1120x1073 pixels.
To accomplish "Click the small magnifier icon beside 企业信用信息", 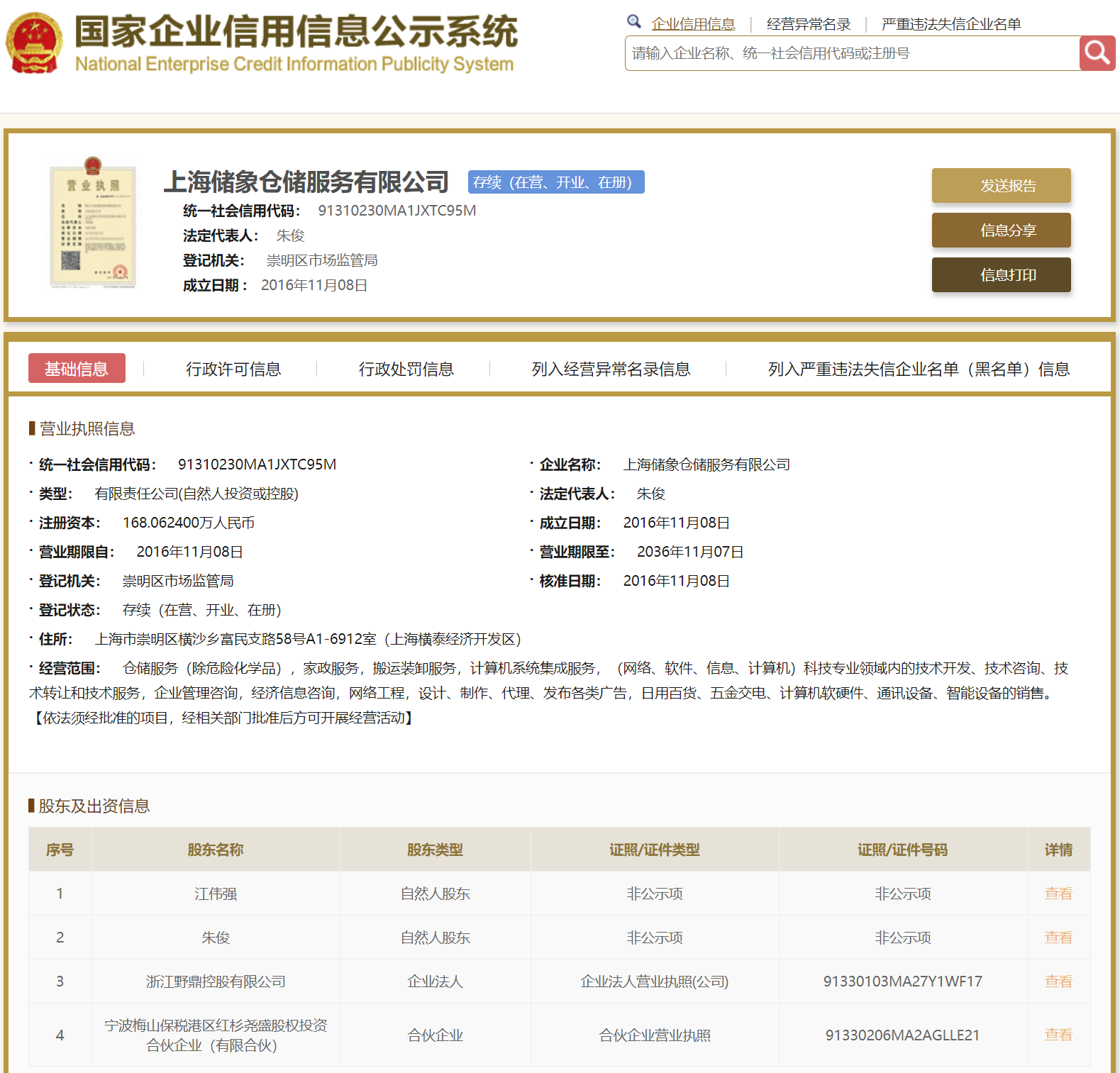I will pos(634,22).
